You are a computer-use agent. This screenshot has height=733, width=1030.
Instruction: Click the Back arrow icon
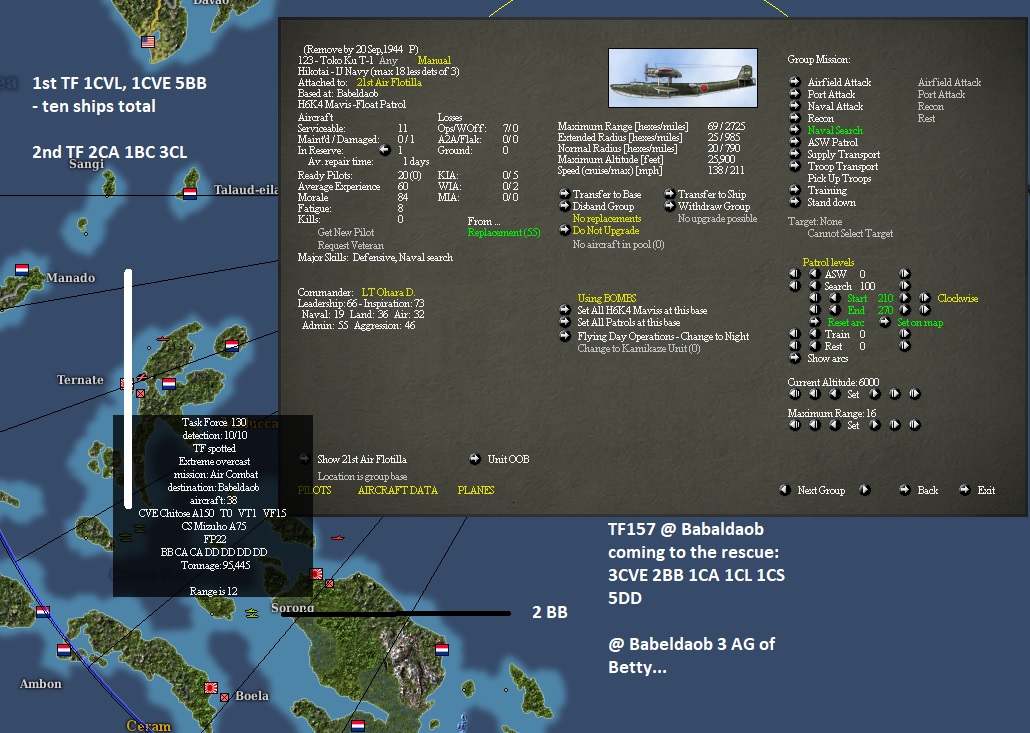click(x=905, y=489)
